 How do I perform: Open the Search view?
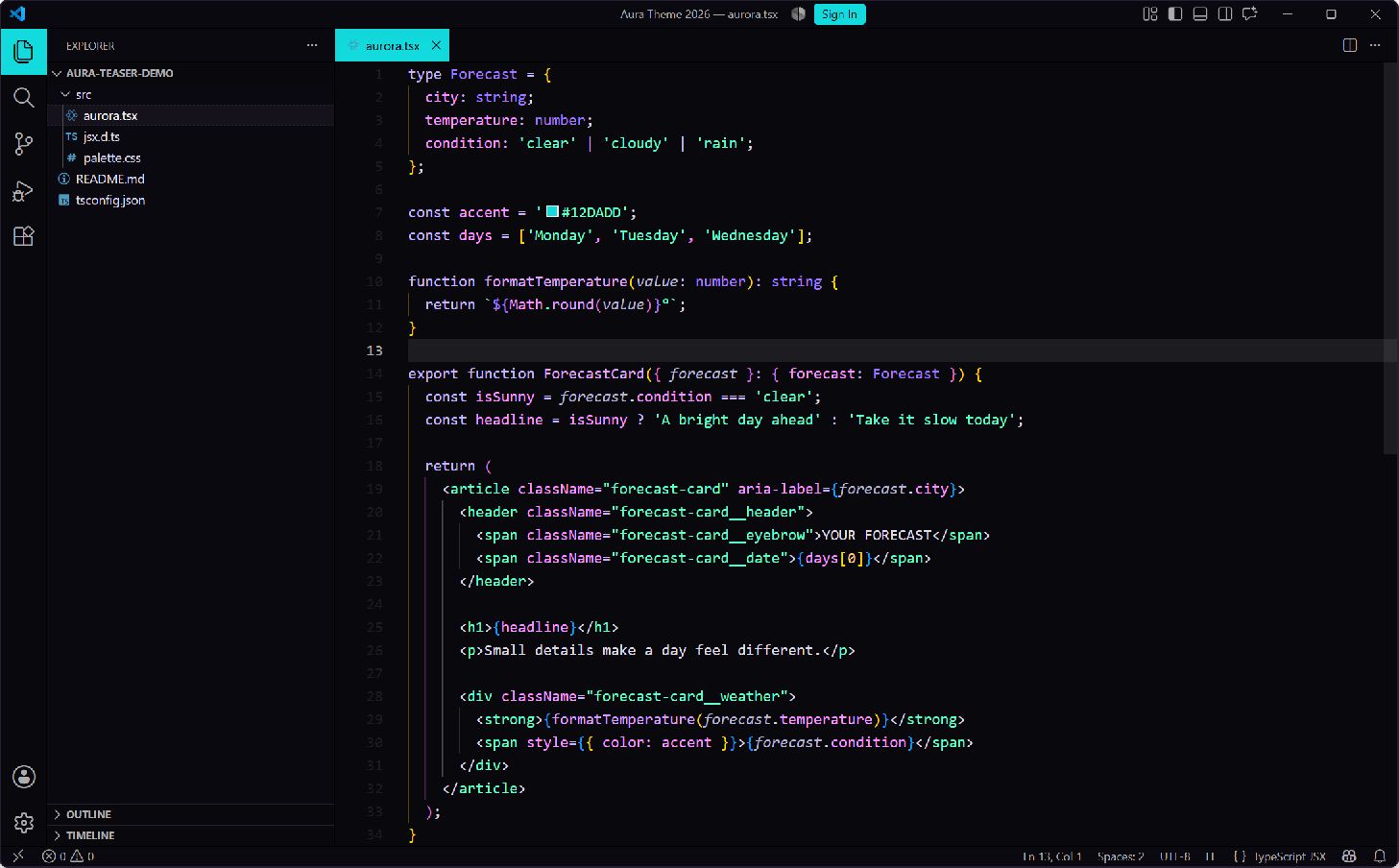click(24, 97)
